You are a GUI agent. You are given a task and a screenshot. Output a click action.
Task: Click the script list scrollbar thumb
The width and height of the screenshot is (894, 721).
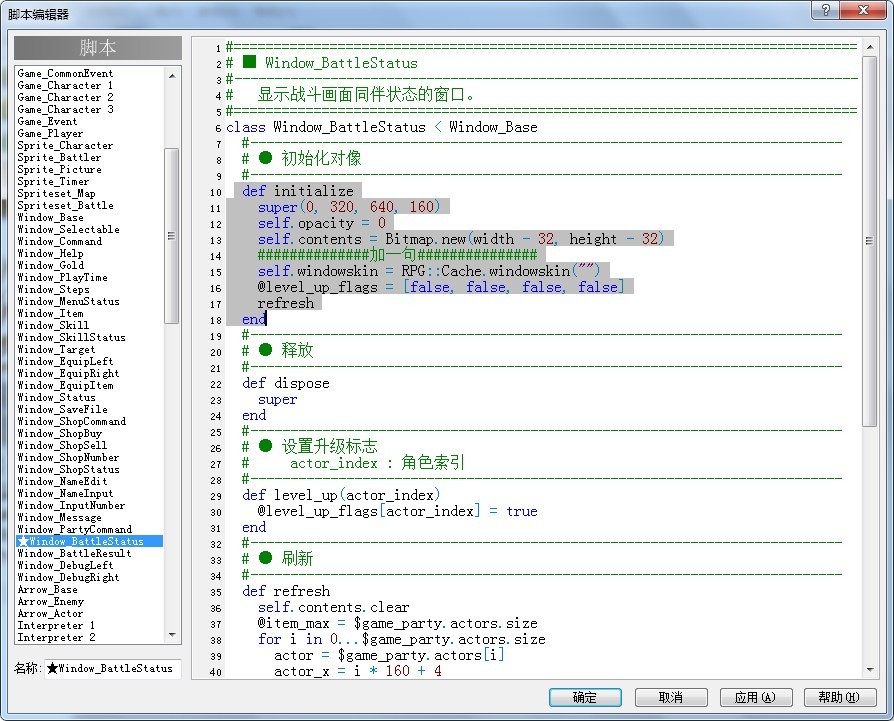[x=172, y=235]
